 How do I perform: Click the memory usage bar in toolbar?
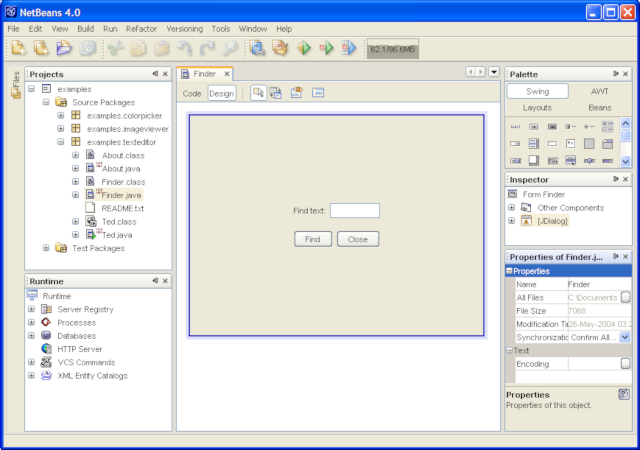[x=392, y=48]
